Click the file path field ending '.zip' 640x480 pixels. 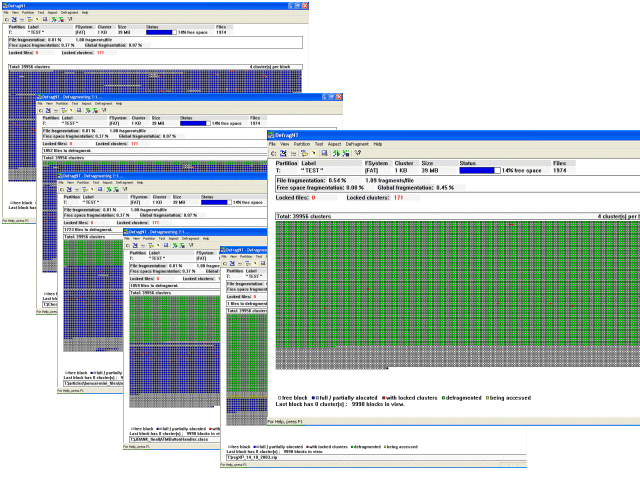(376, 458)
